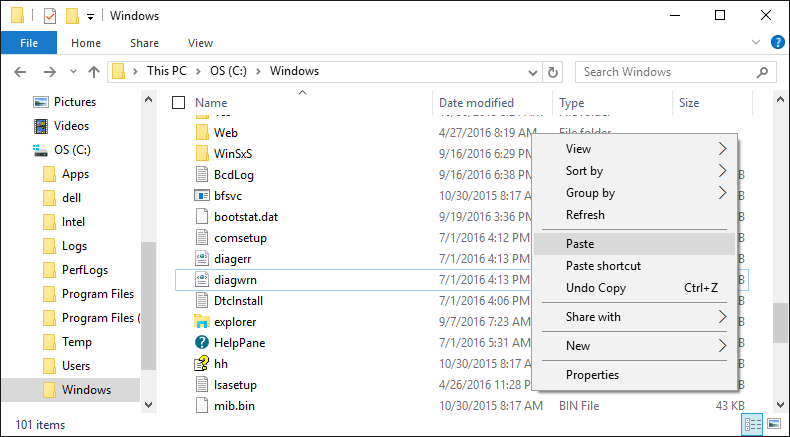Choose Paste shortcut from context menu
The height and width of the screenshot is (437, 790).
tap(634, 266)
